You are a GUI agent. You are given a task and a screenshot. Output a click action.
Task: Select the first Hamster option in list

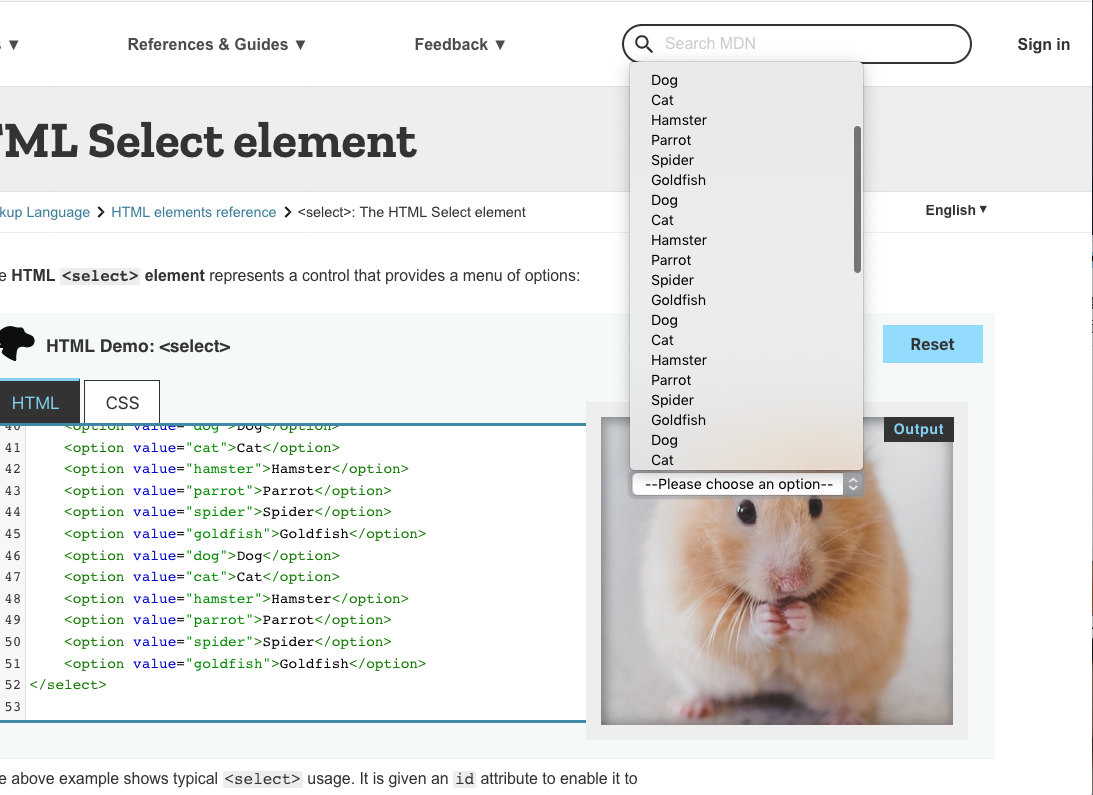[679, 120]
